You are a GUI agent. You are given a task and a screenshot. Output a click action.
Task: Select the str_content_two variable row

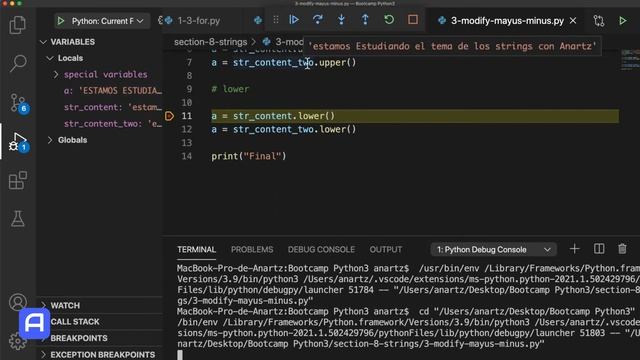(113, 124)
